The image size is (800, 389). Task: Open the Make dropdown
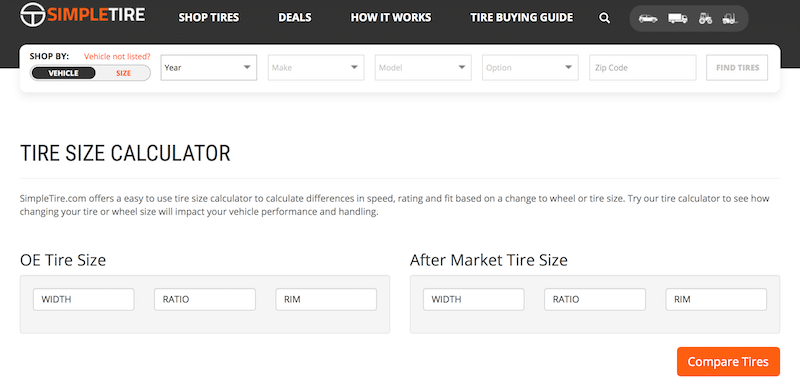tap(316, 67)
